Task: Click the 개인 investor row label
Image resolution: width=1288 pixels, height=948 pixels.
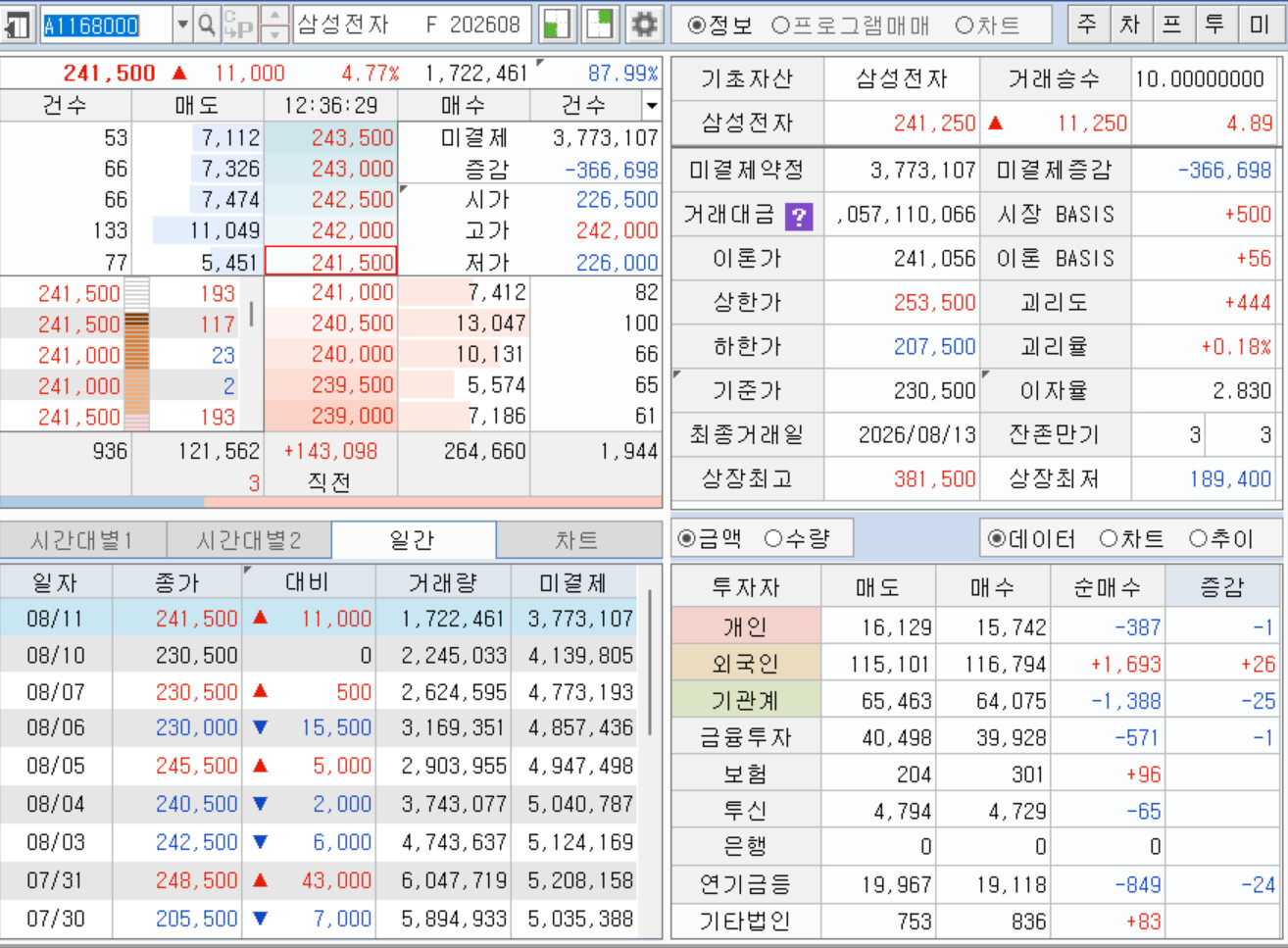Action: (746, 627)
